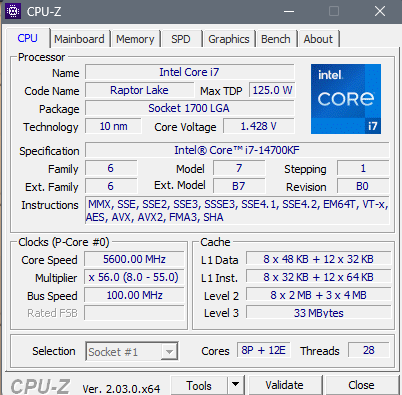Click the Cores field showing 8P + 12E
The height and width of the screenshot is (395, 402).
click(x=263, y=350)
